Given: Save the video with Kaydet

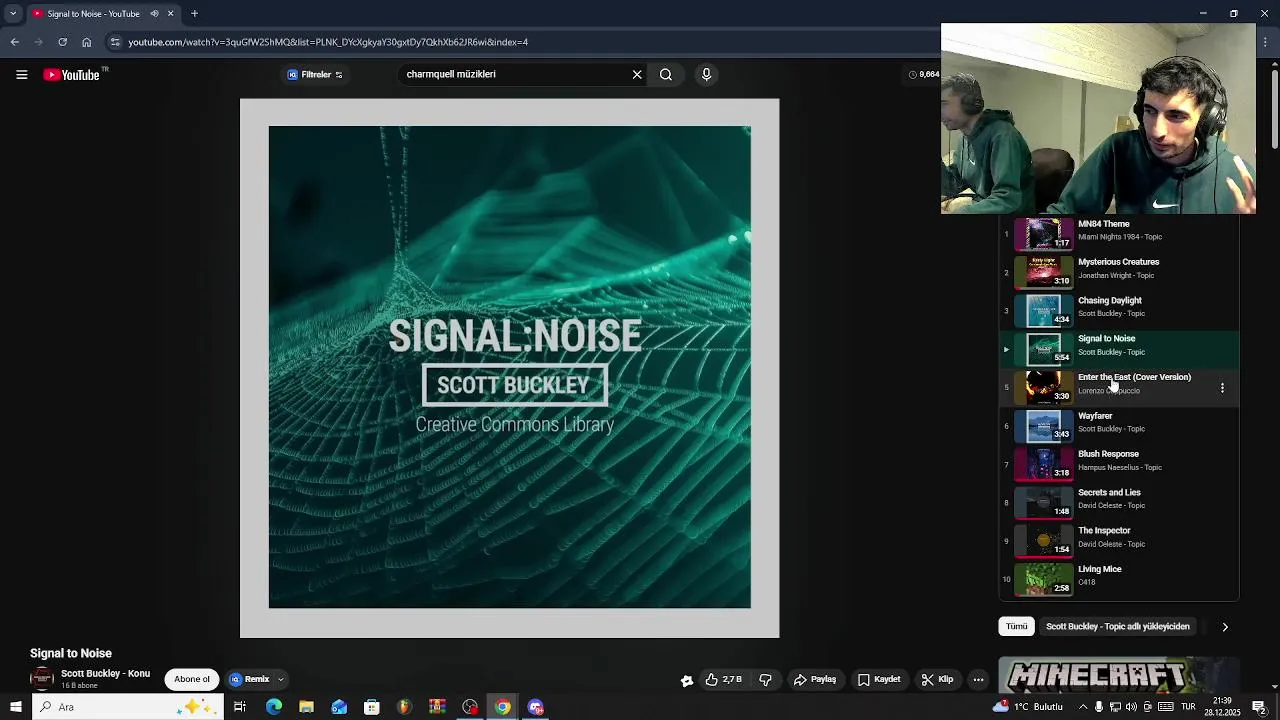Looking at the screenshot, I should click(879, 680).
